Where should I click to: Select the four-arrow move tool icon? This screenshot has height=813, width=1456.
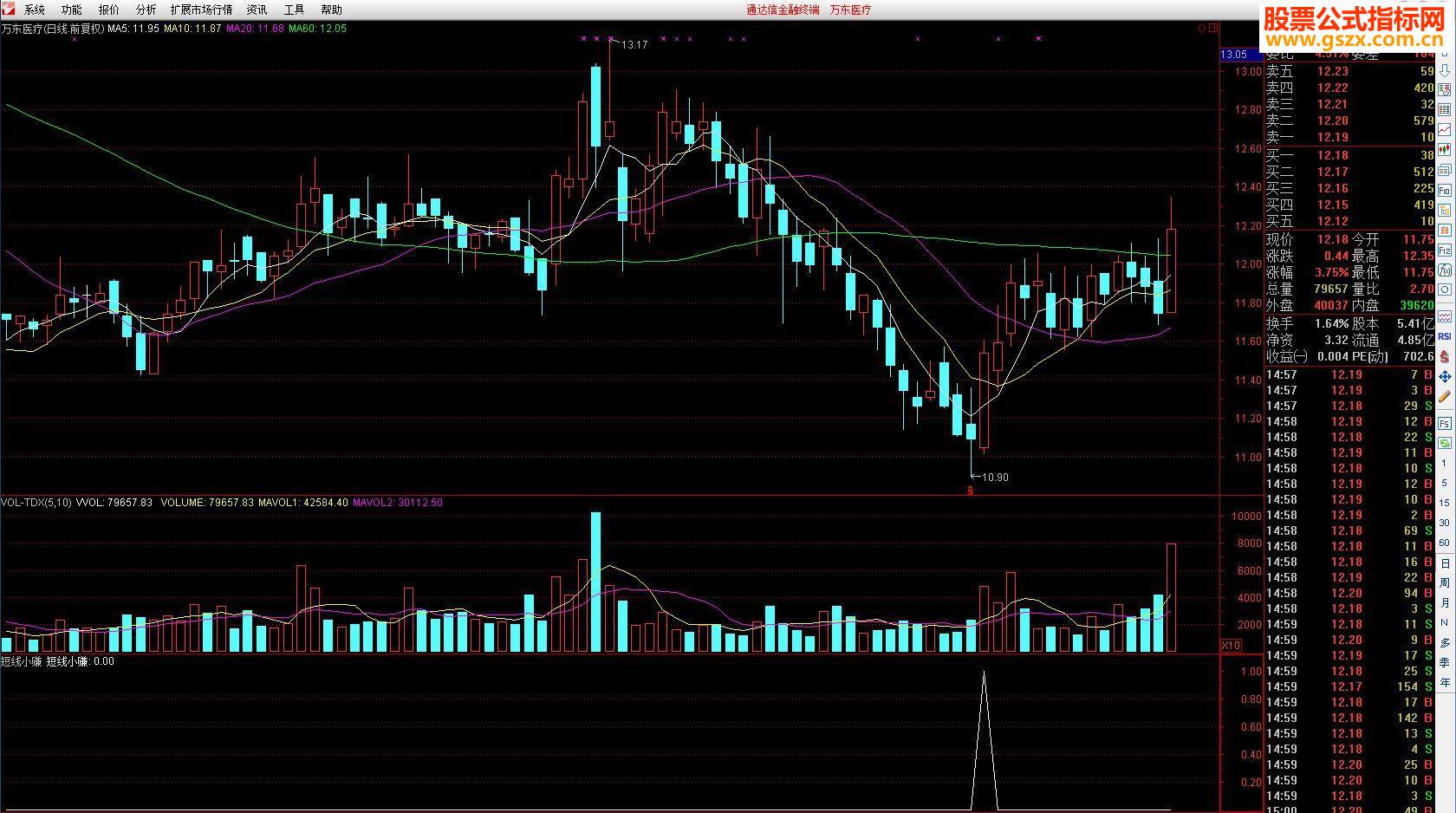click(x=1445, y=377)
